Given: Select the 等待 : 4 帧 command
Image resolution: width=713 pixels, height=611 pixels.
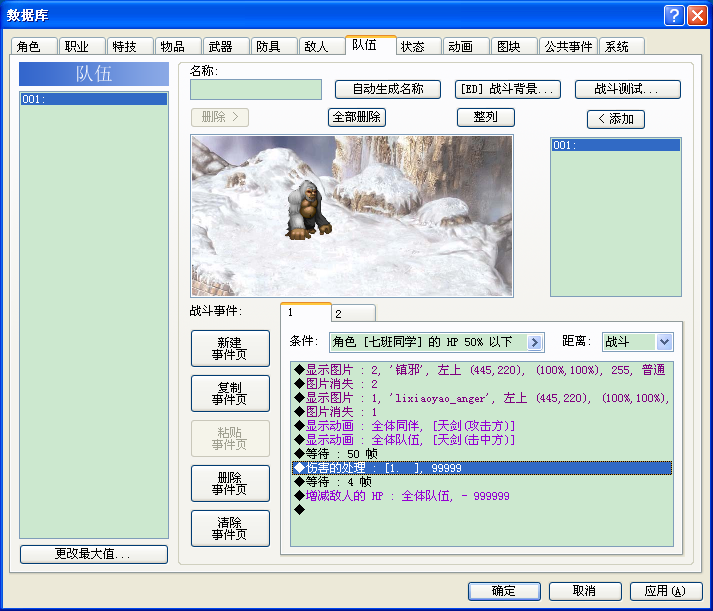Looking at the screenshot, I should (x=482, y=482).
